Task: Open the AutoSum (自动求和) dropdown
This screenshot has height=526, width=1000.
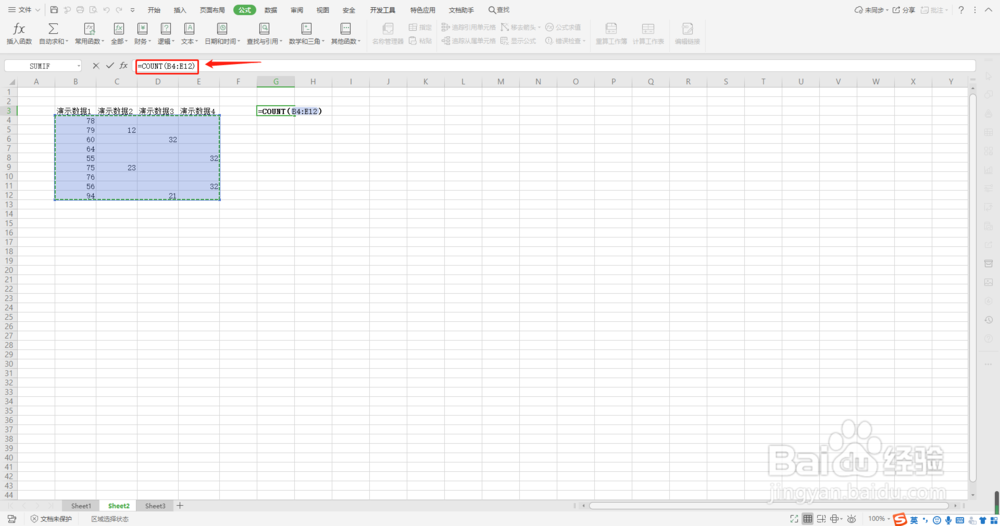Action: click(53, 33)
